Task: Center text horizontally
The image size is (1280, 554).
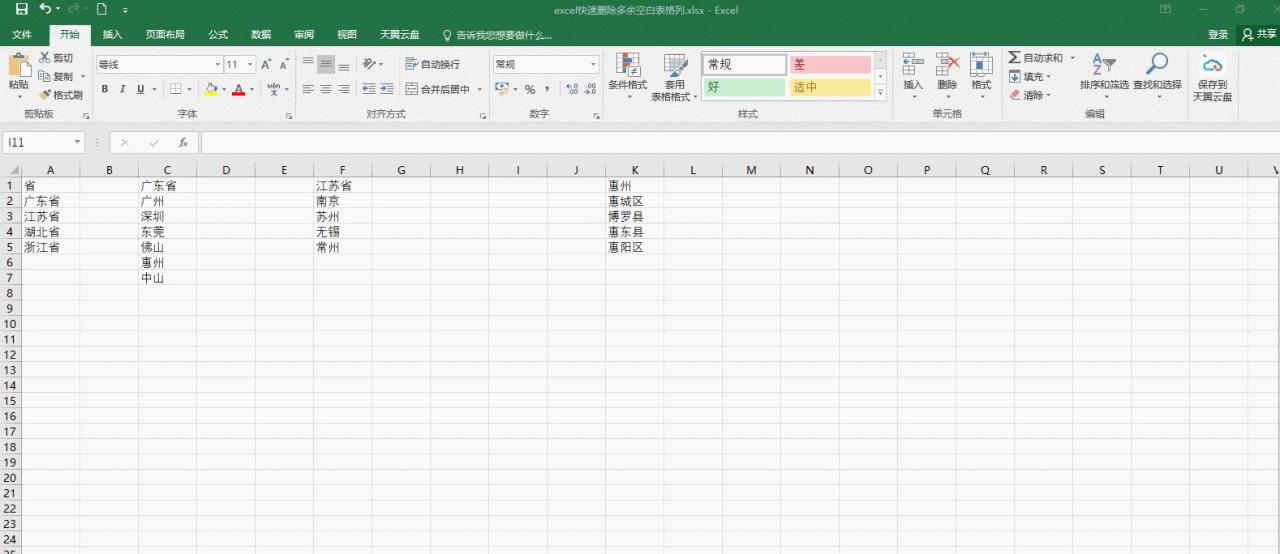Action: point(326,89)
